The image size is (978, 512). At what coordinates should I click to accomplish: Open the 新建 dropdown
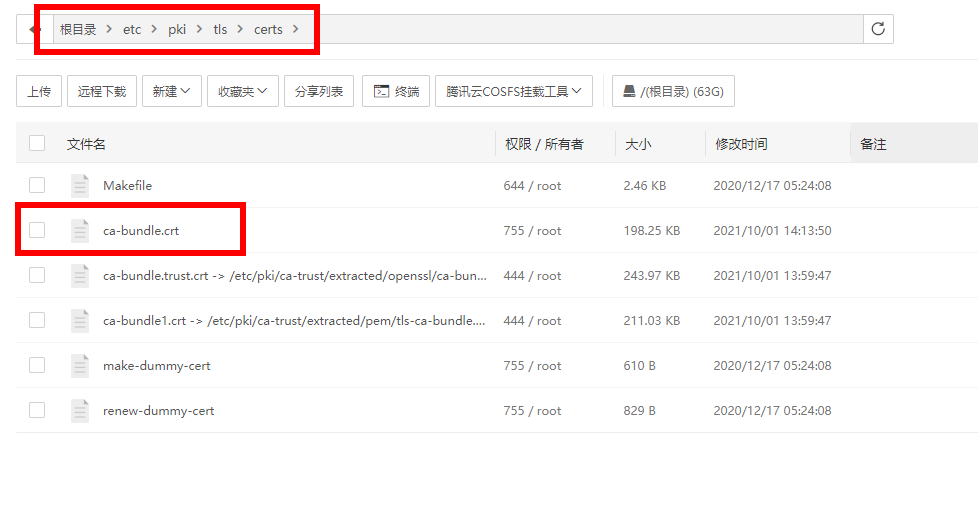(172, 91)
